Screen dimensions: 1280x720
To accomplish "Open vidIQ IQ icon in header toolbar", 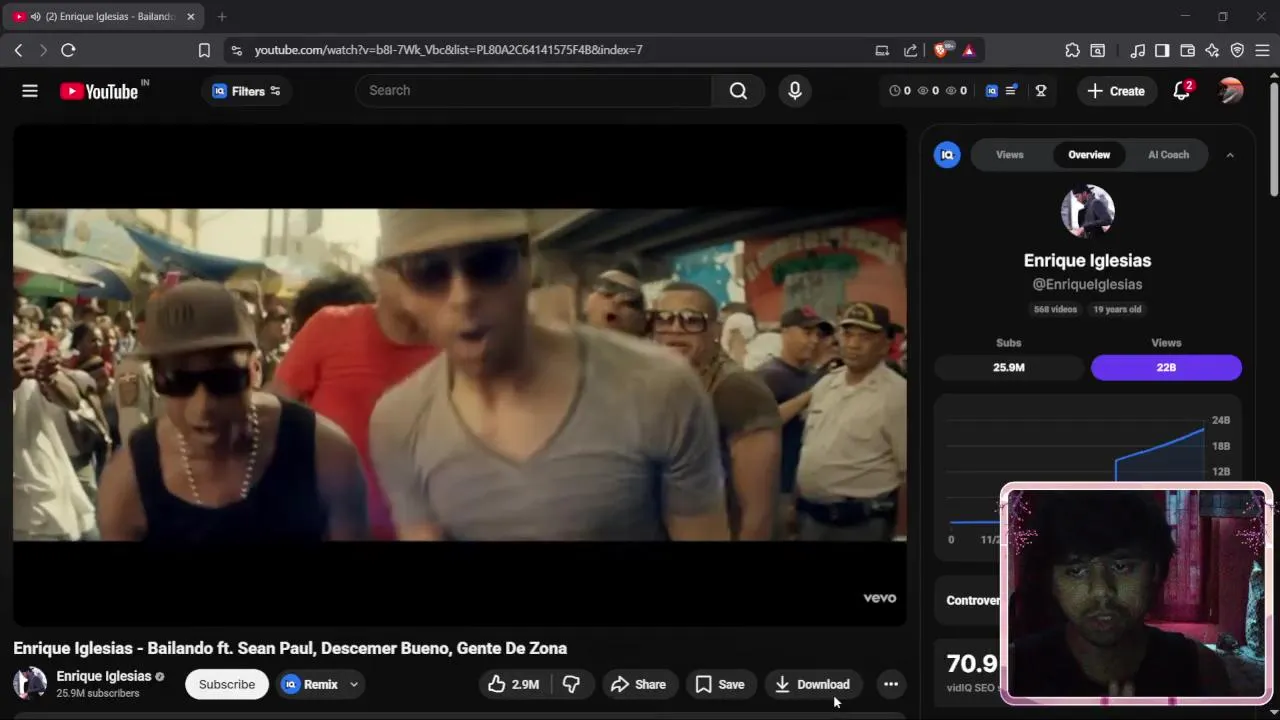I will tap(992, 90).
